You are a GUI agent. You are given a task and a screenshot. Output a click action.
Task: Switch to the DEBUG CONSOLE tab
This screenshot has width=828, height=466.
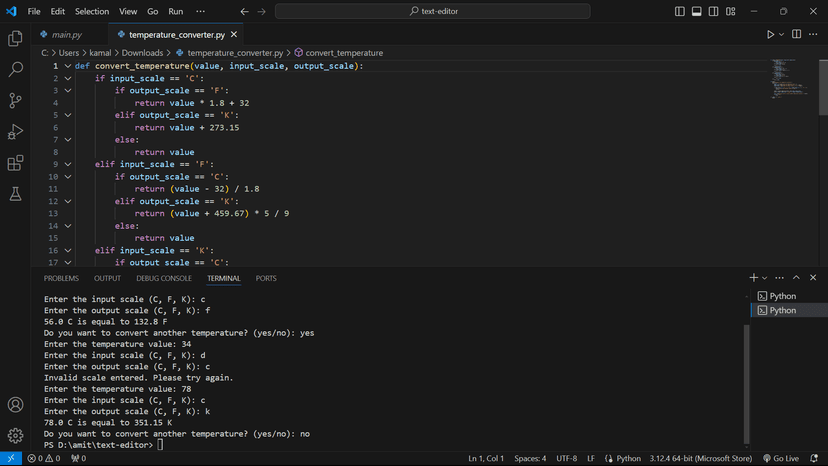(164, 278)
